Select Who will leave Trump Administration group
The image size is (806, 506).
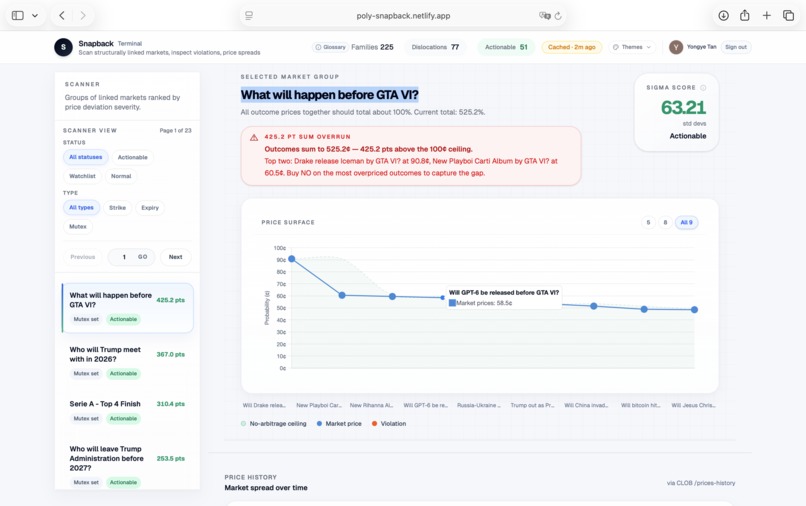(127, 465)
